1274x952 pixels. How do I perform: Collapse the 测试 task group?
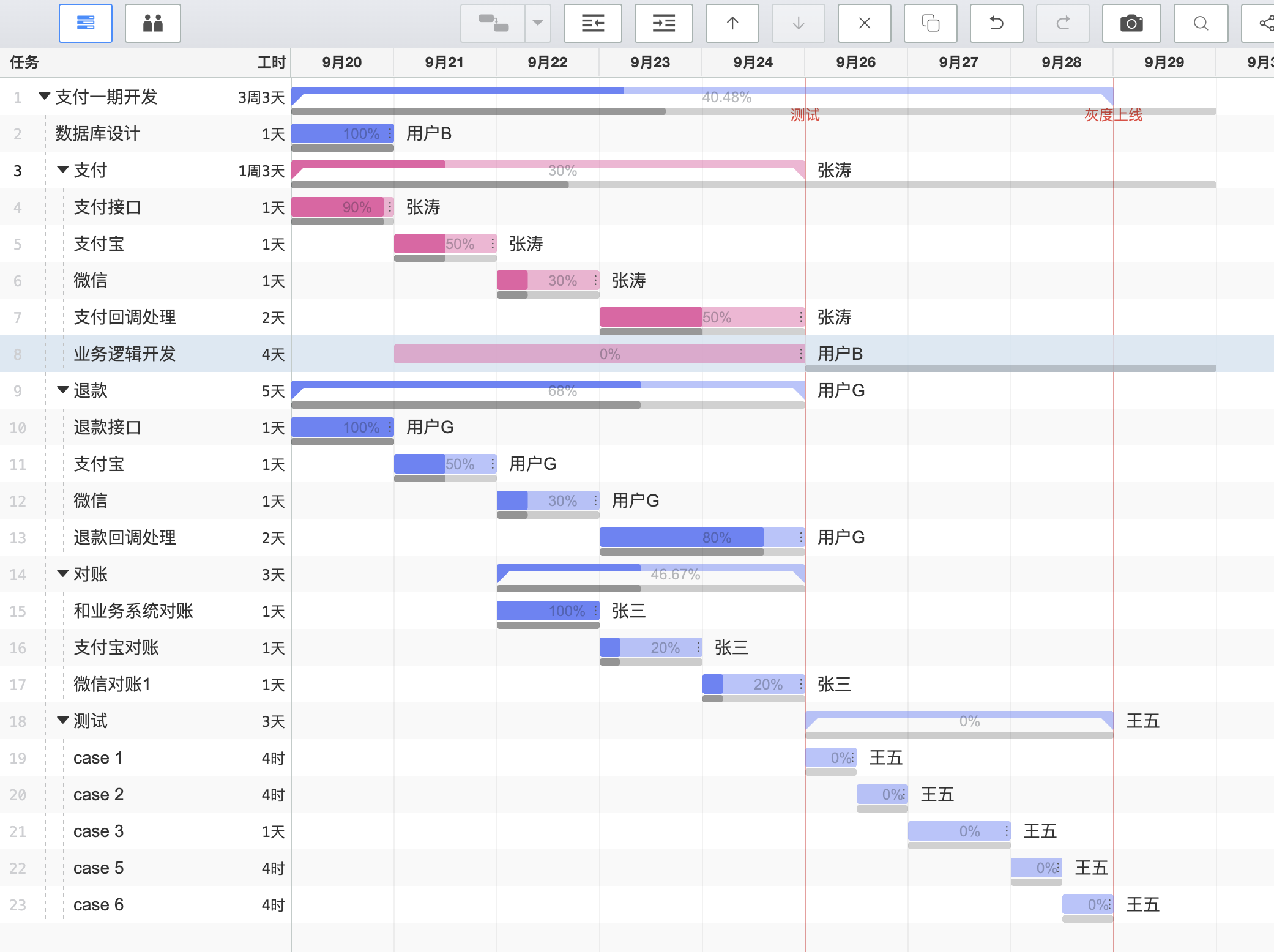point(62,720)
